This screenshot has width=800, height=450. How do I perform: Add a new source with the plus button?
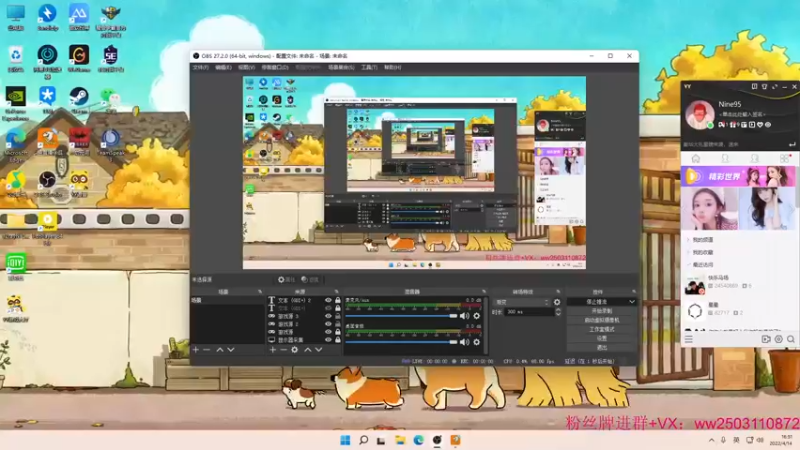(x=273, y=349)
